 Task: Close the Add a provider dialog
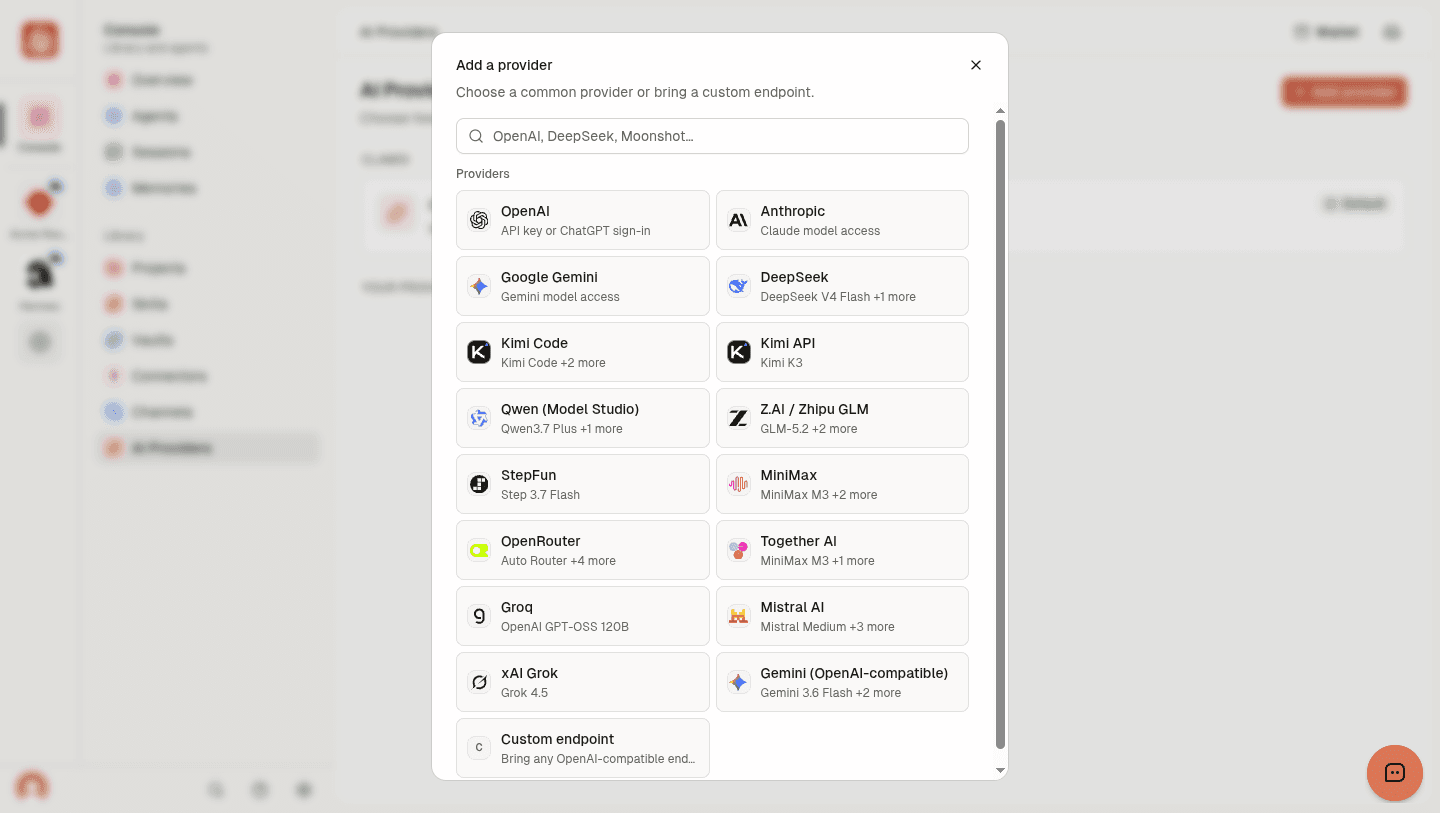point(976,65)
